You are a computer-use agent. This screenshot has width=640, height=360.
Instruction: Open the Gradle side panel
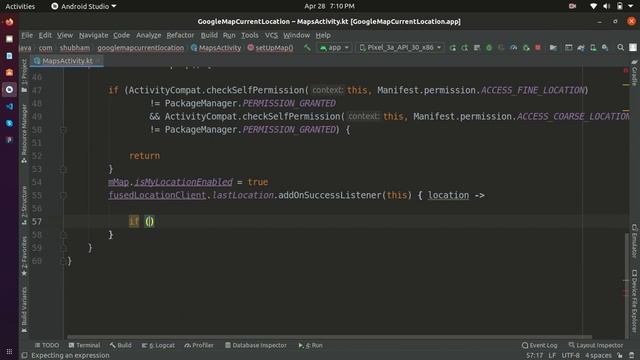(634, 73)
